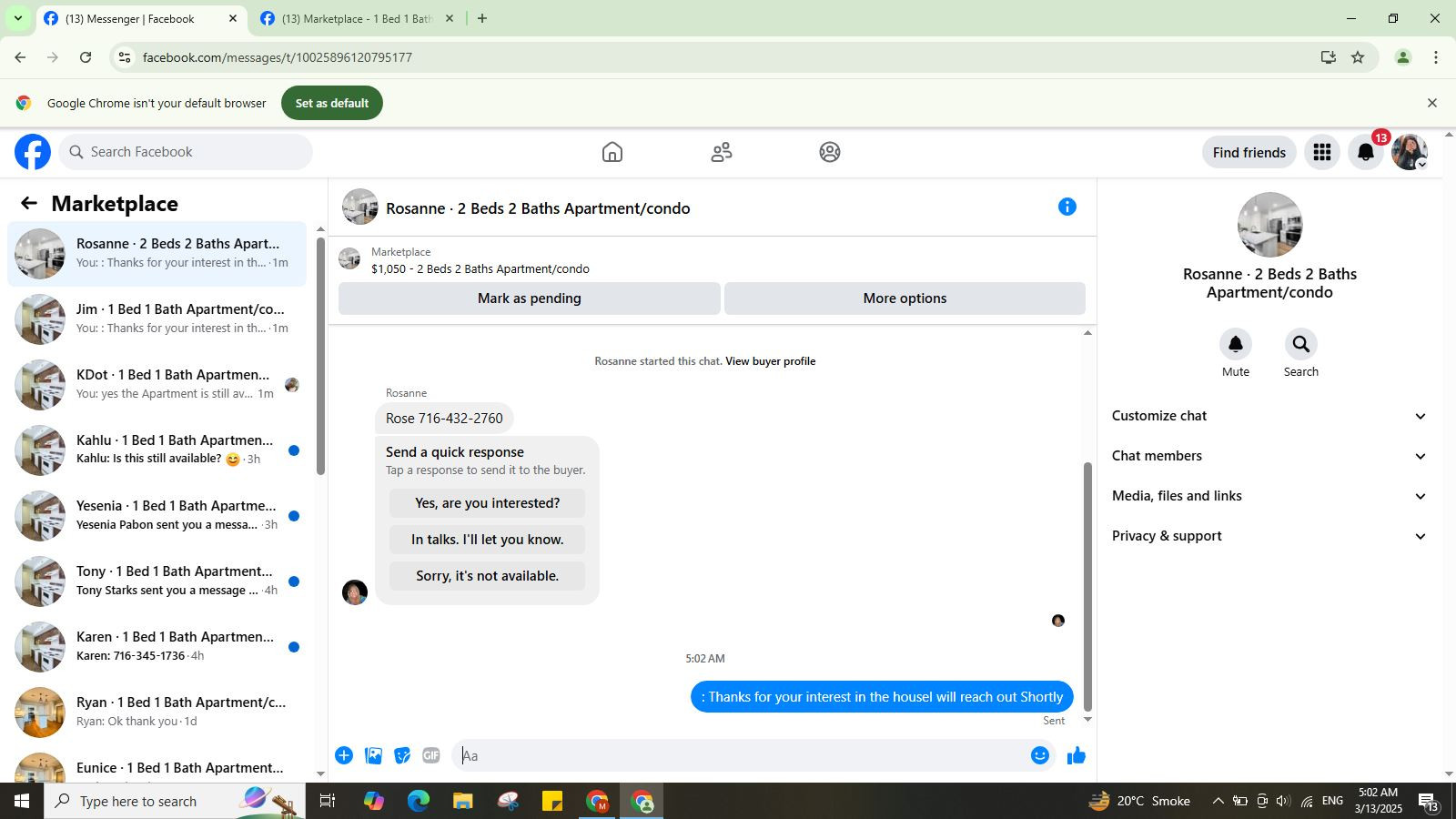Mute the Rosanne conversation
Image resolution: width=1456 pixels, height=819 pixels.
[x=1236, y=344]
